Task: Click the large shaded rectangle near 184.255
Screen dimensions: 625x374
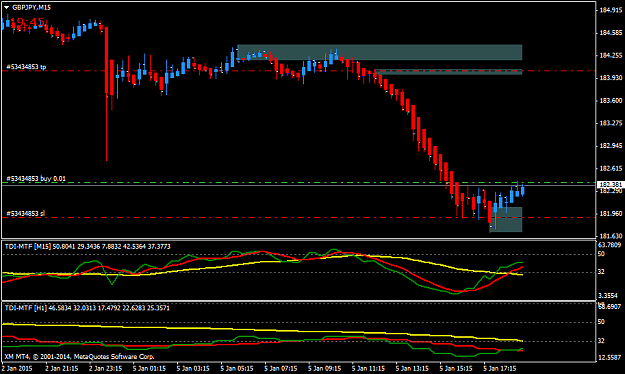Action: tap(379, 52)
